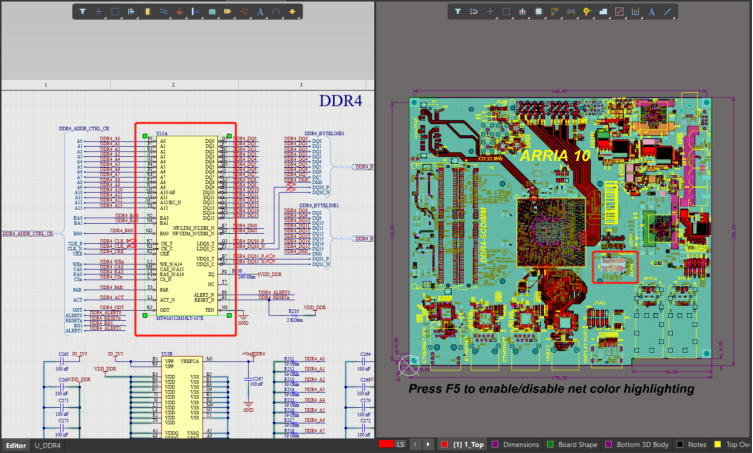Click the PCB Place Line tool
This screenshot has width=753, height=453.
point(667,12)
